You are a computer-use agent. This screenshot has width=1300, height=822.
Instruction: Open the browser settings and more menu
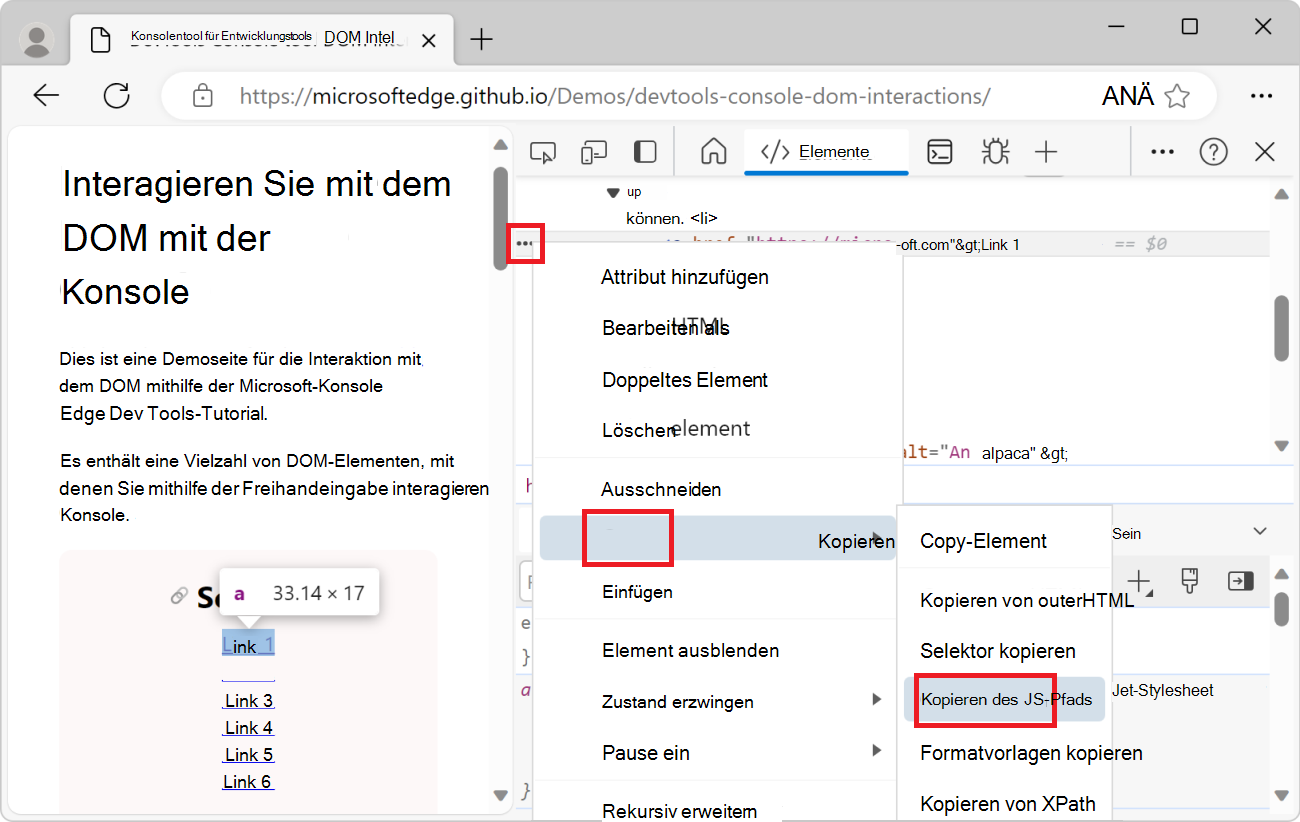tap(1261, 96)
